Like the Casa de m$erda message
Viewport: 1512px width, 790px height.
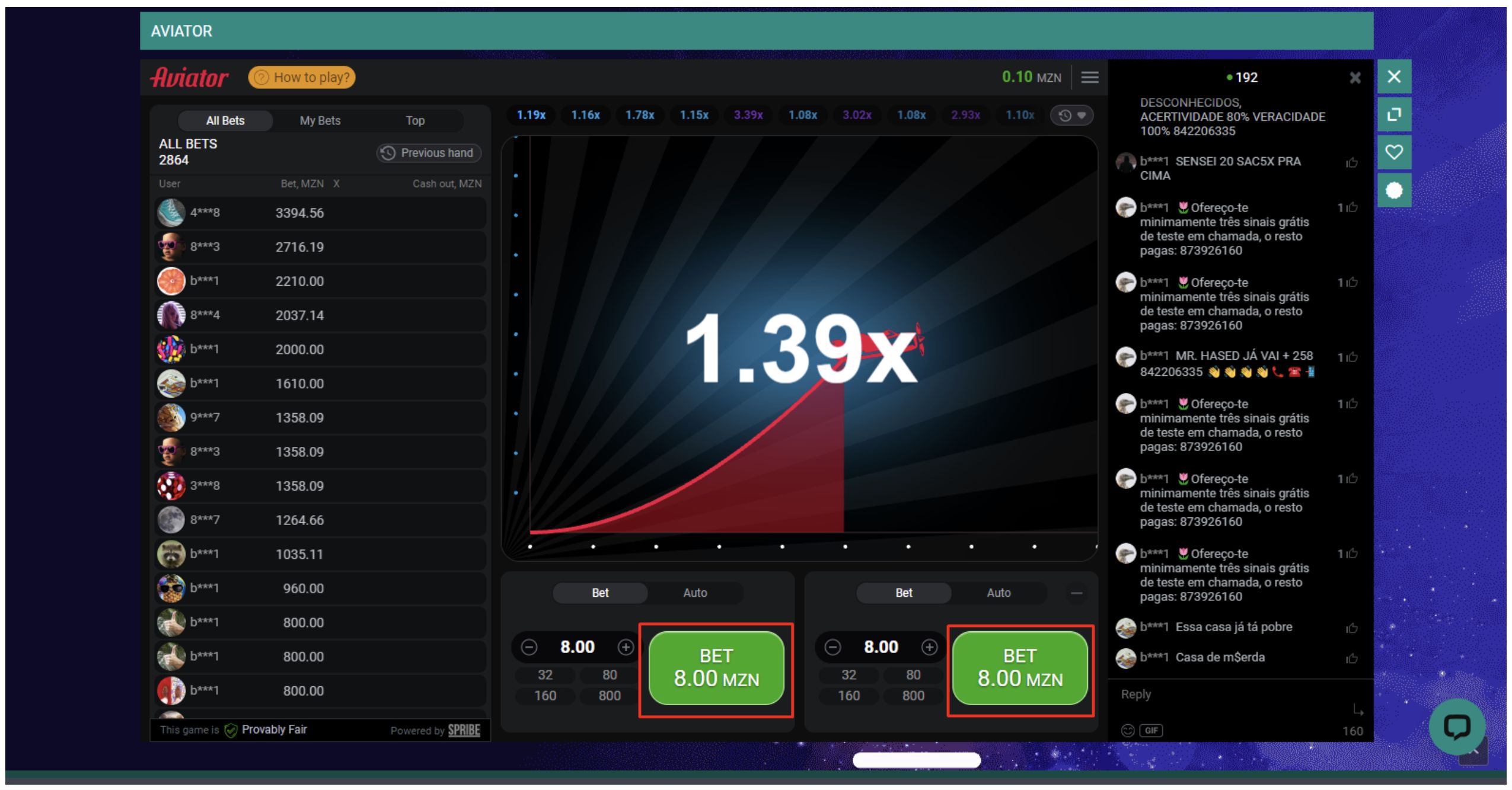click(1351, 658)
